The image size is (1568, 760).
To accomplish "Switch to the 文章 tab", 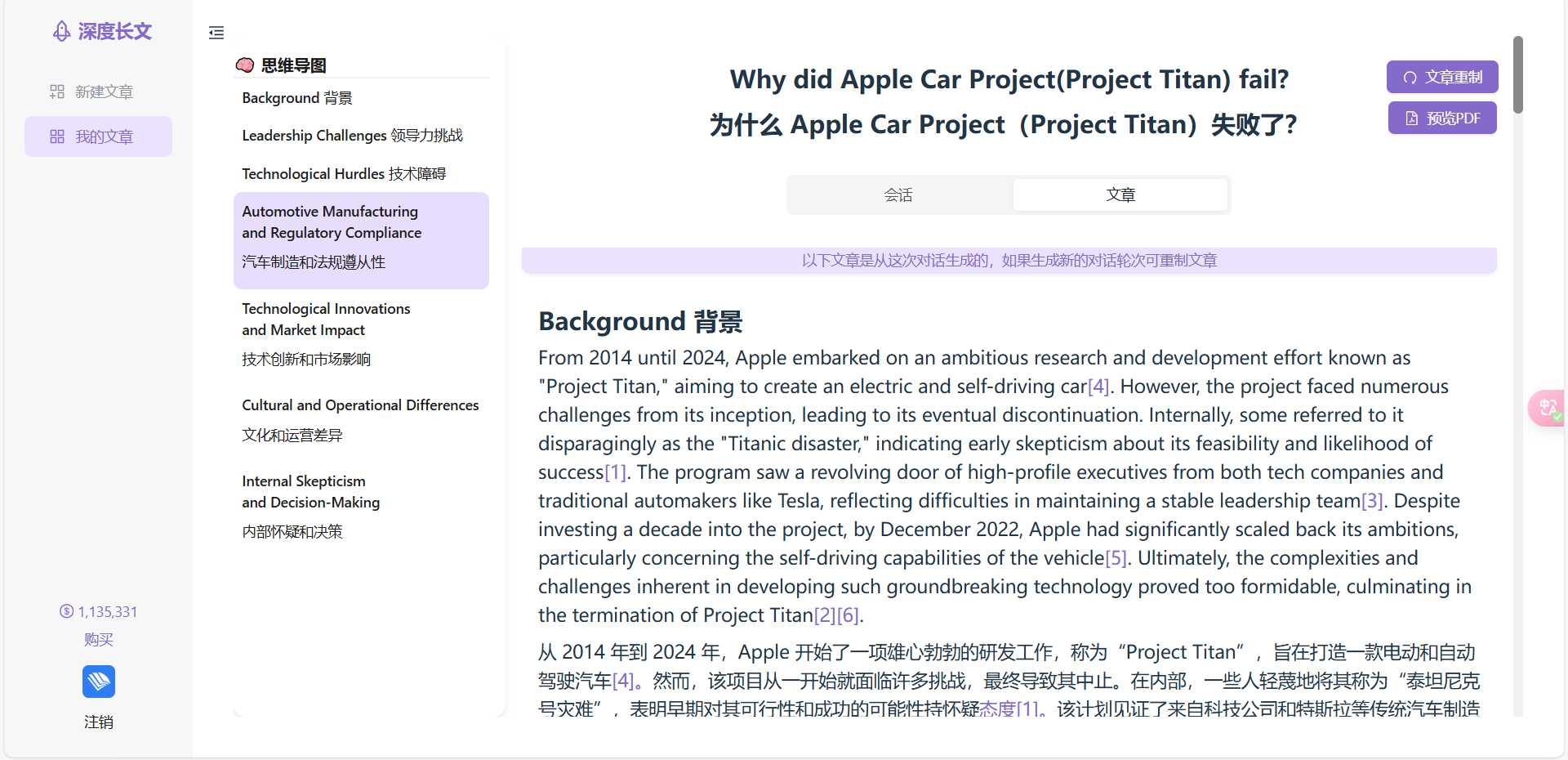I will point(1120,194).
